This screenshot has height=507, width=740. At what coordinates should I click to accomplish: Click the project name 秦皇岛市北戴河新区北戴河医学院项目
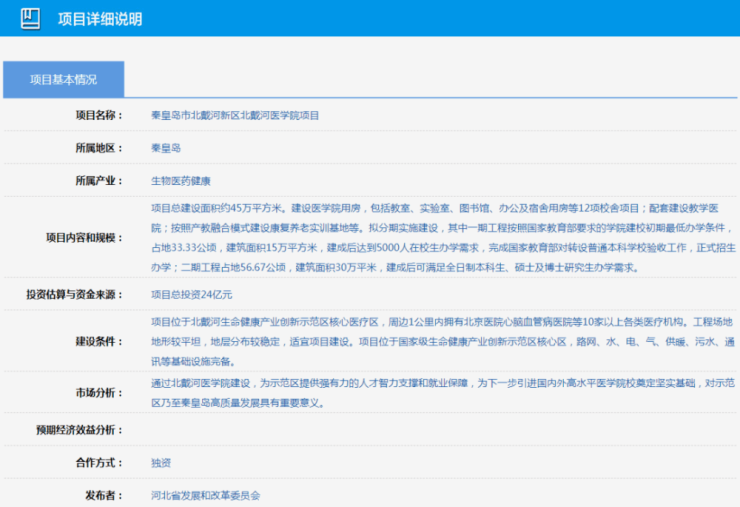234,115
